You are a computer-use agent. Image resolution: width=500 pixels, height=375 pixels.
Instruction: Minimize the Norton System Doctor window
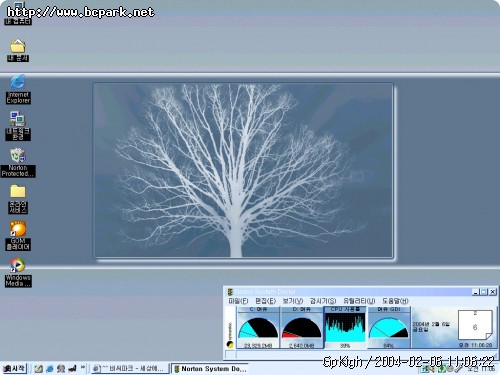tap(476, 292)
